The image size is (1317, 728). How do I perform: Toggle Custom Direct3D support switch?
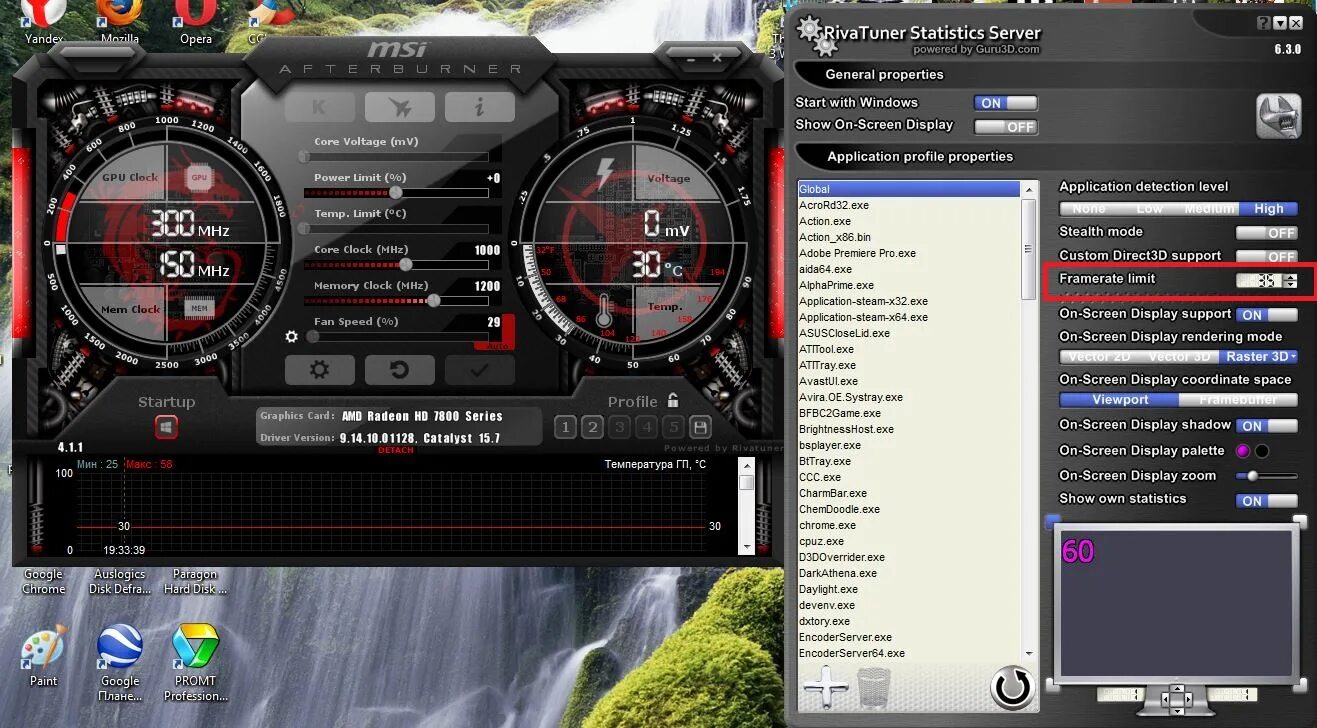(x=1267, y=256)
